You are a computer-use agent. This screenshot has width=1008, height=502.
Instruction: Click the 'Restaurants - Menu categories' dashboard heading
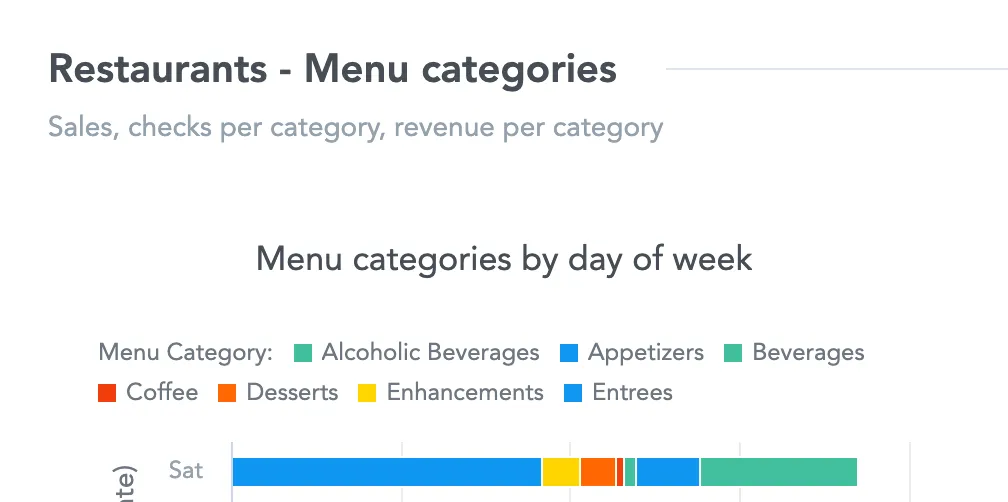point(332,70)
